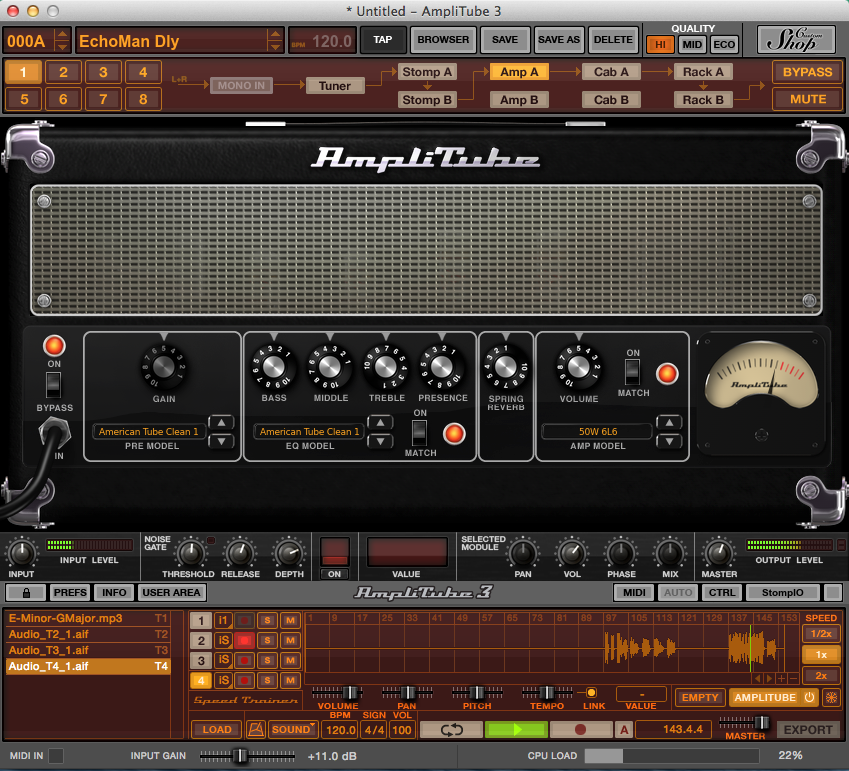
Task: Toggle the amp model MATCH switch
Action: click(632, 373)
